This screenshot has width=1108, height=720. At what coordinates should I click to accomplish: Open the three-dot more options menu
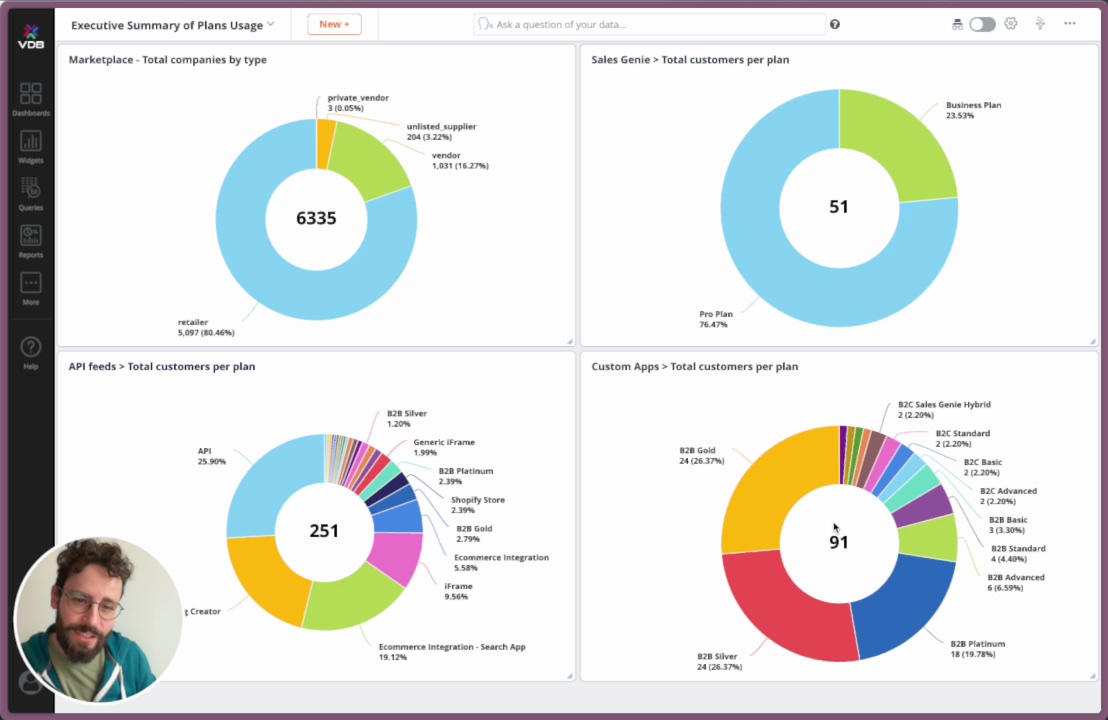[x=1070, y=23]
